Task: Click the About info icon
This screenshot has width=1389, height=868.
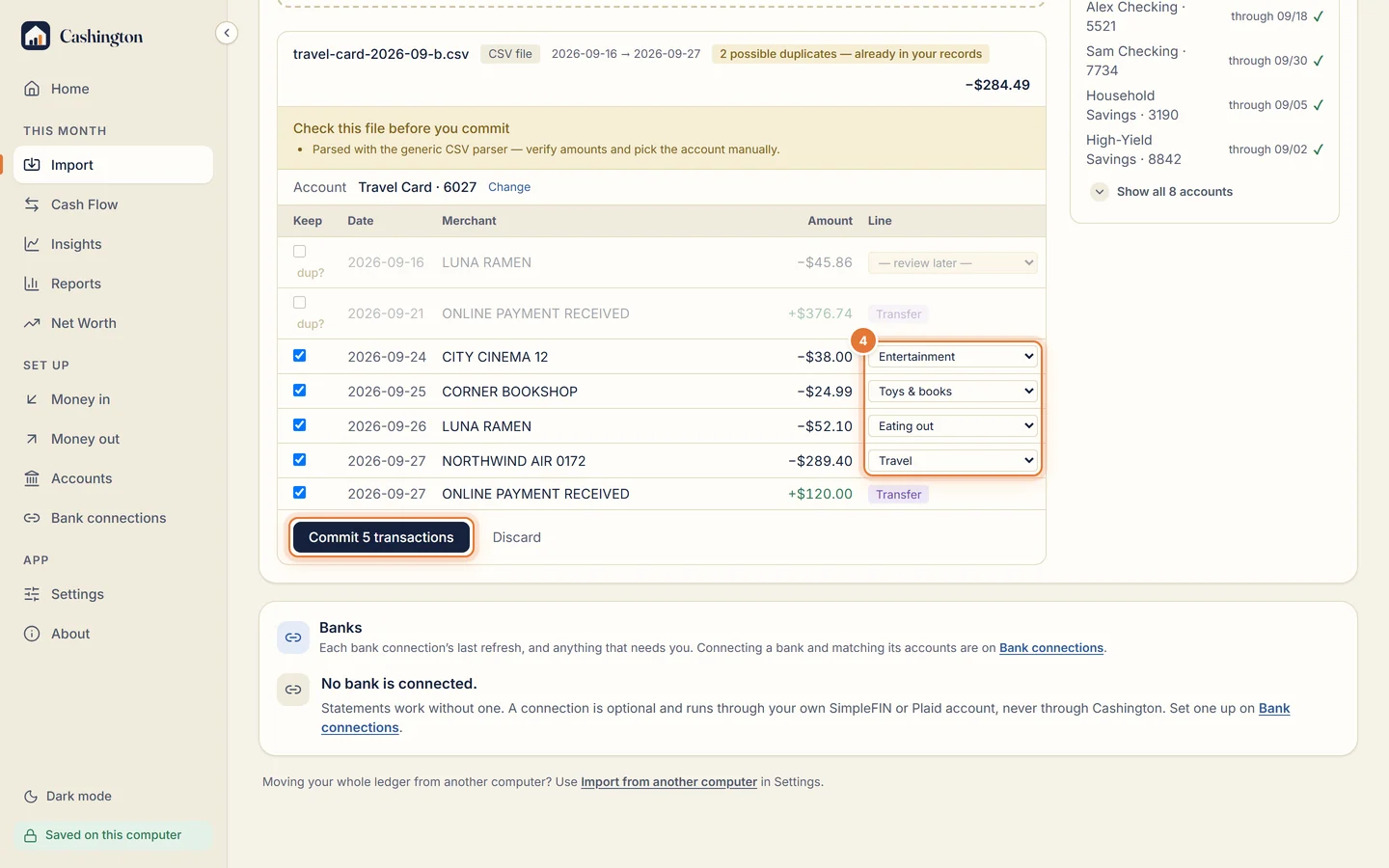Action: [32, 634]
